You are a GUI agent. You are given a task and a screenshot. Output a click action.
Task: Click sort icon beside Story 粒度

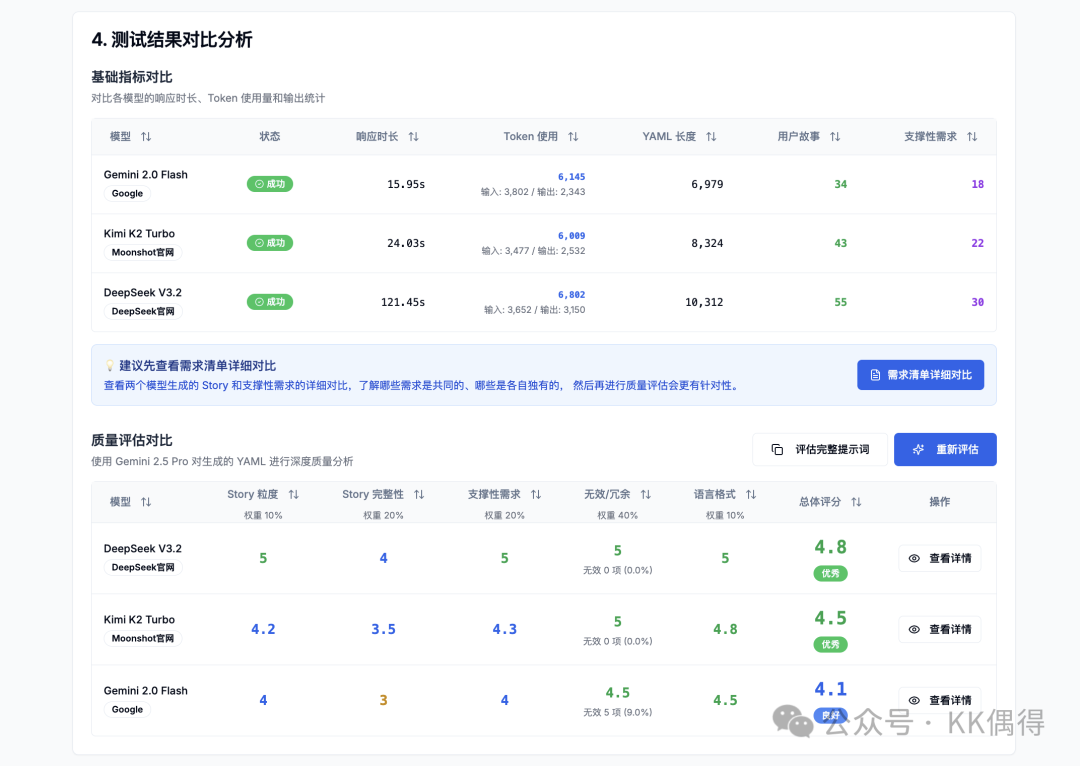tap(293, 495)
